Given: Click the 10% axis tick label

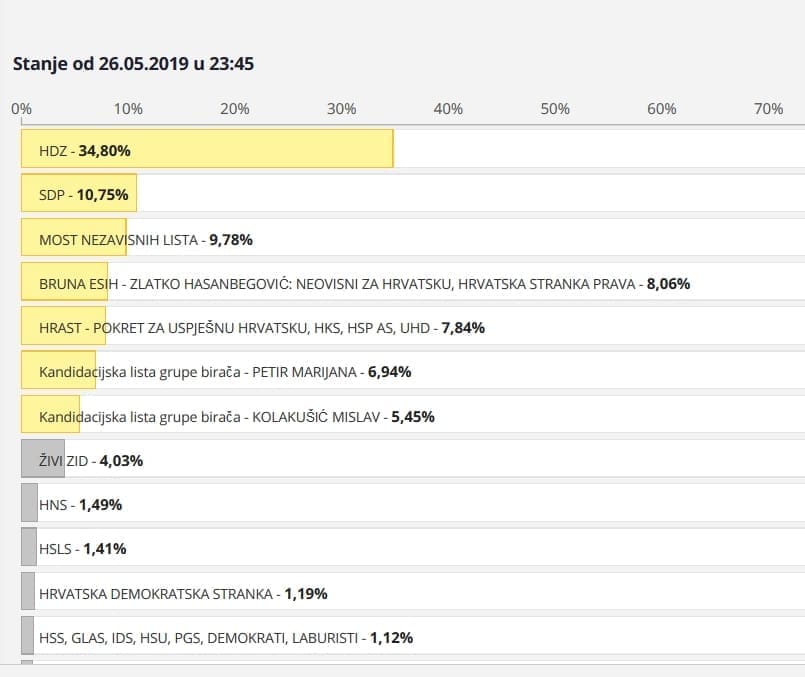Looking at the screenshot, I should 128,108.
